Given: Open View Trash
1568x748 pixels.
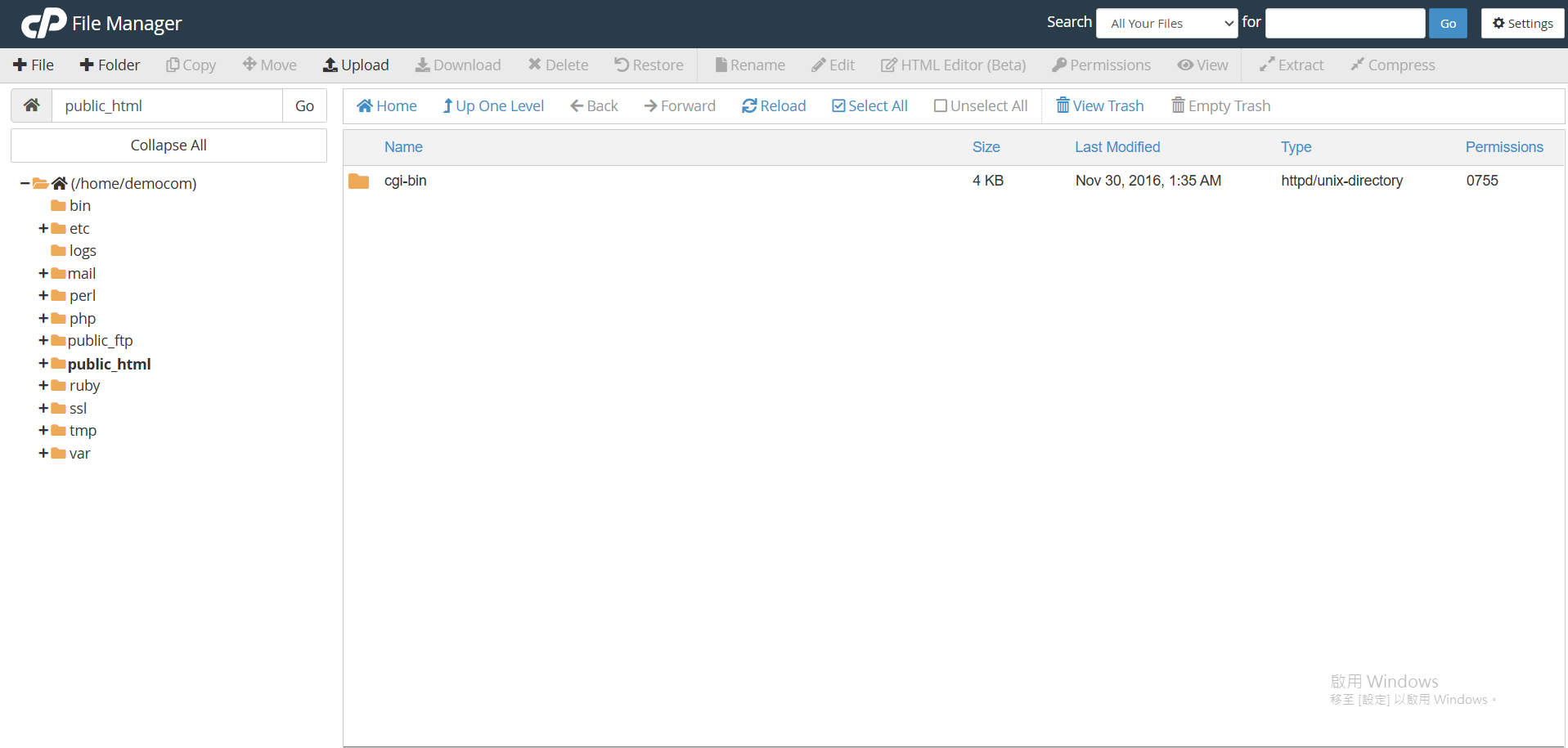Looking at the screenshot, I should [1099, 106].
